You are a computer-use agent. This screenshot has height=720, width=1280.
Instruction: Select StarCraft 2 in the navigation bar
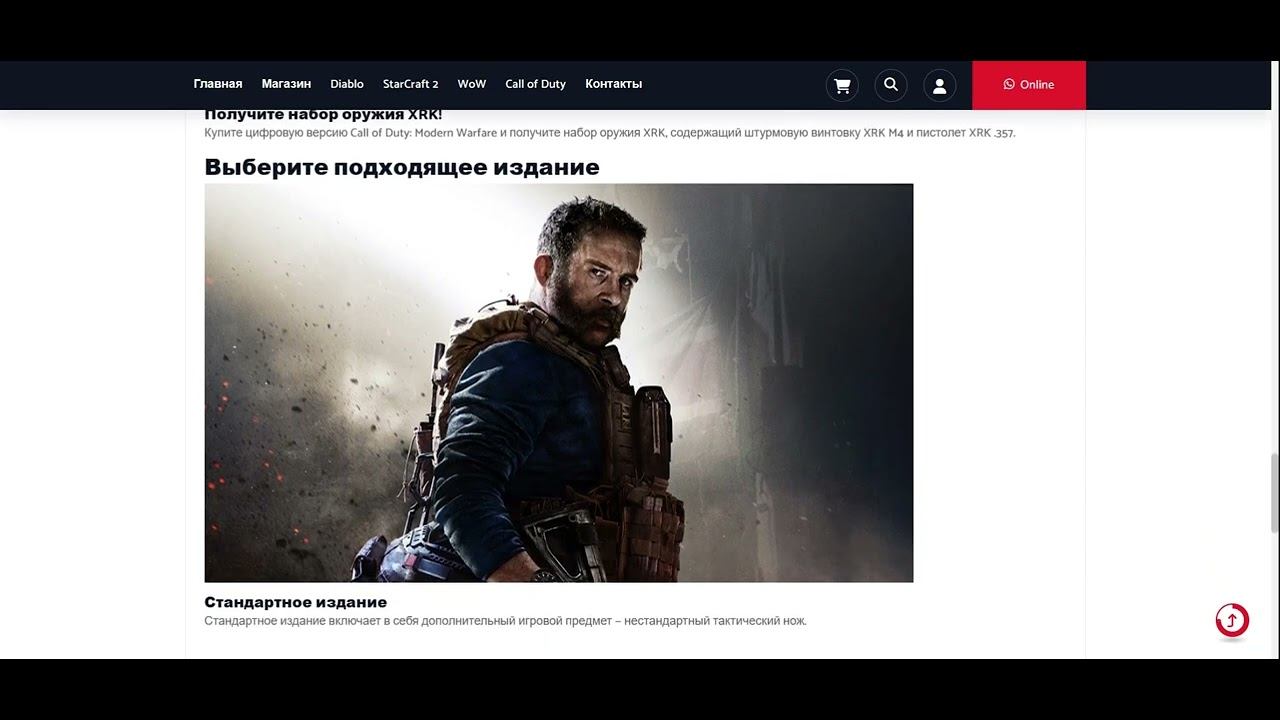[x=410, y=84]
